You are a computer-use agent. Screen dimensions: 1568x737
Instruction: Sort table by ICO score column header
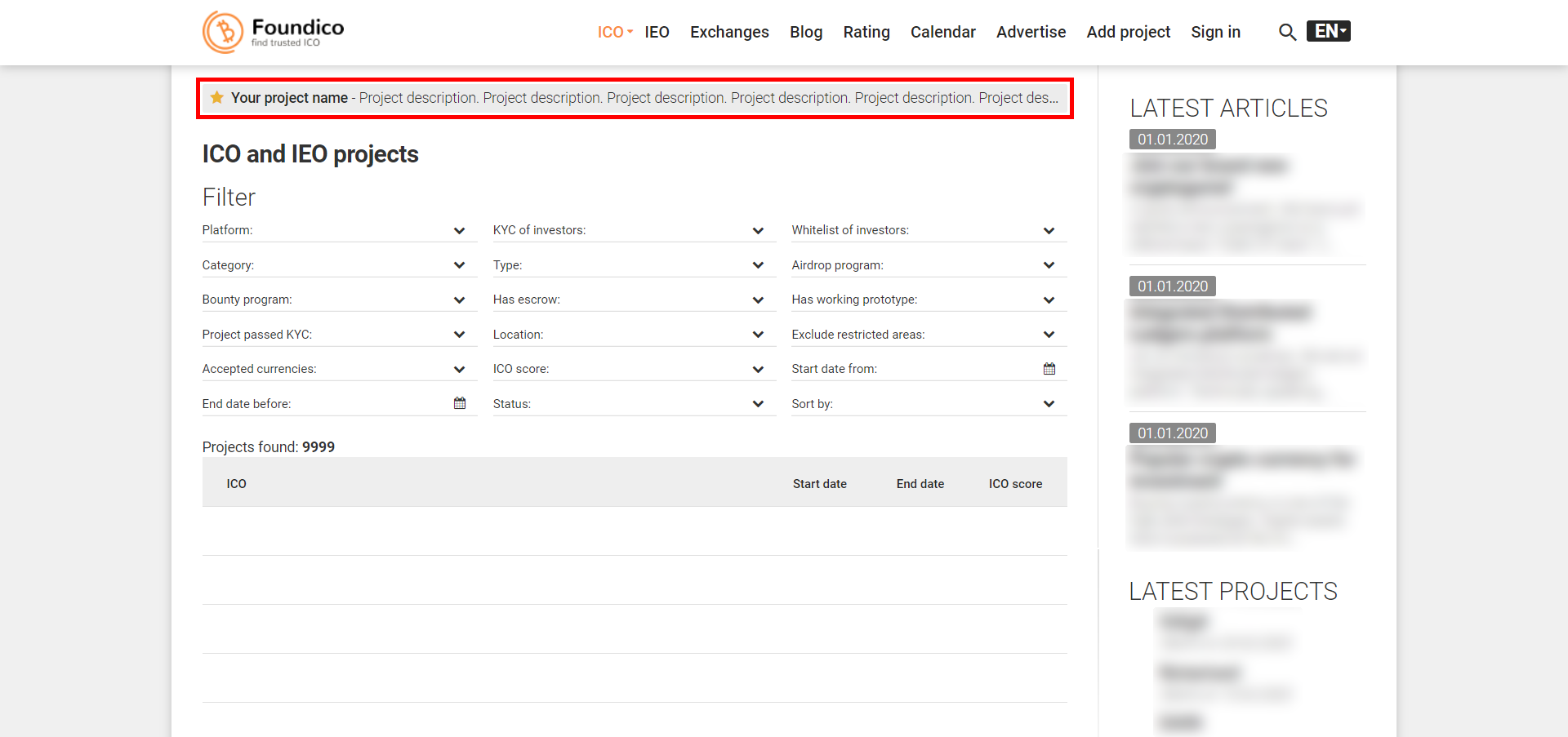[x=1015, y=484]
